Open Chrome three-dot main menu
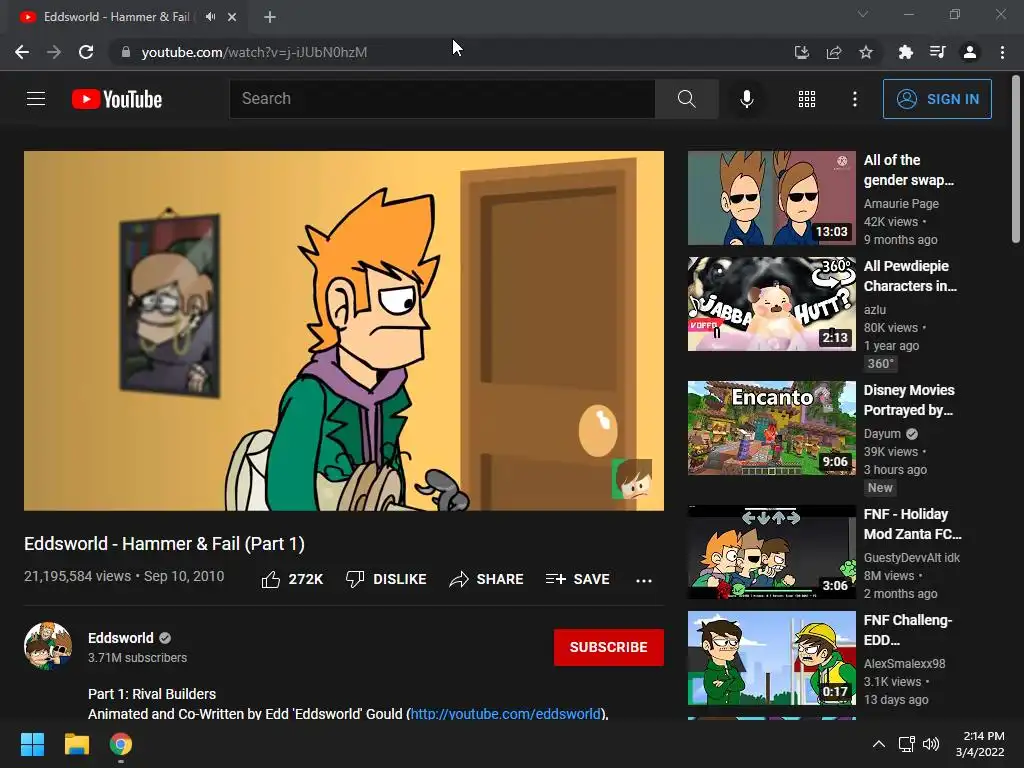Screen dimensions: 1024x768 [1002, 52]
